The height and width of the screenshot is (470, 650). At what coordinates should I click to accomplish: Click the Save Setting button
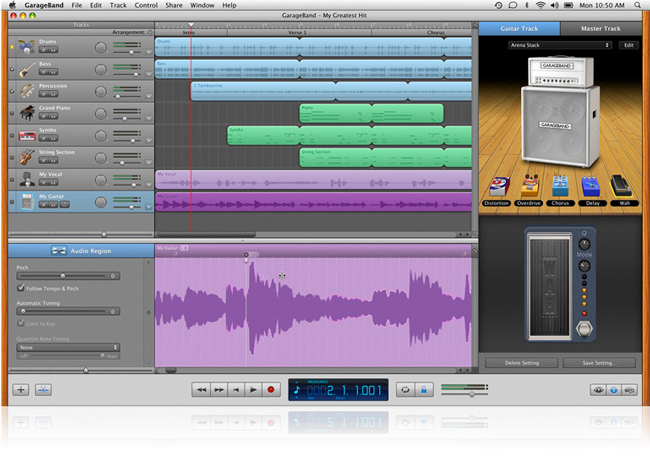[x=600, y=363]
